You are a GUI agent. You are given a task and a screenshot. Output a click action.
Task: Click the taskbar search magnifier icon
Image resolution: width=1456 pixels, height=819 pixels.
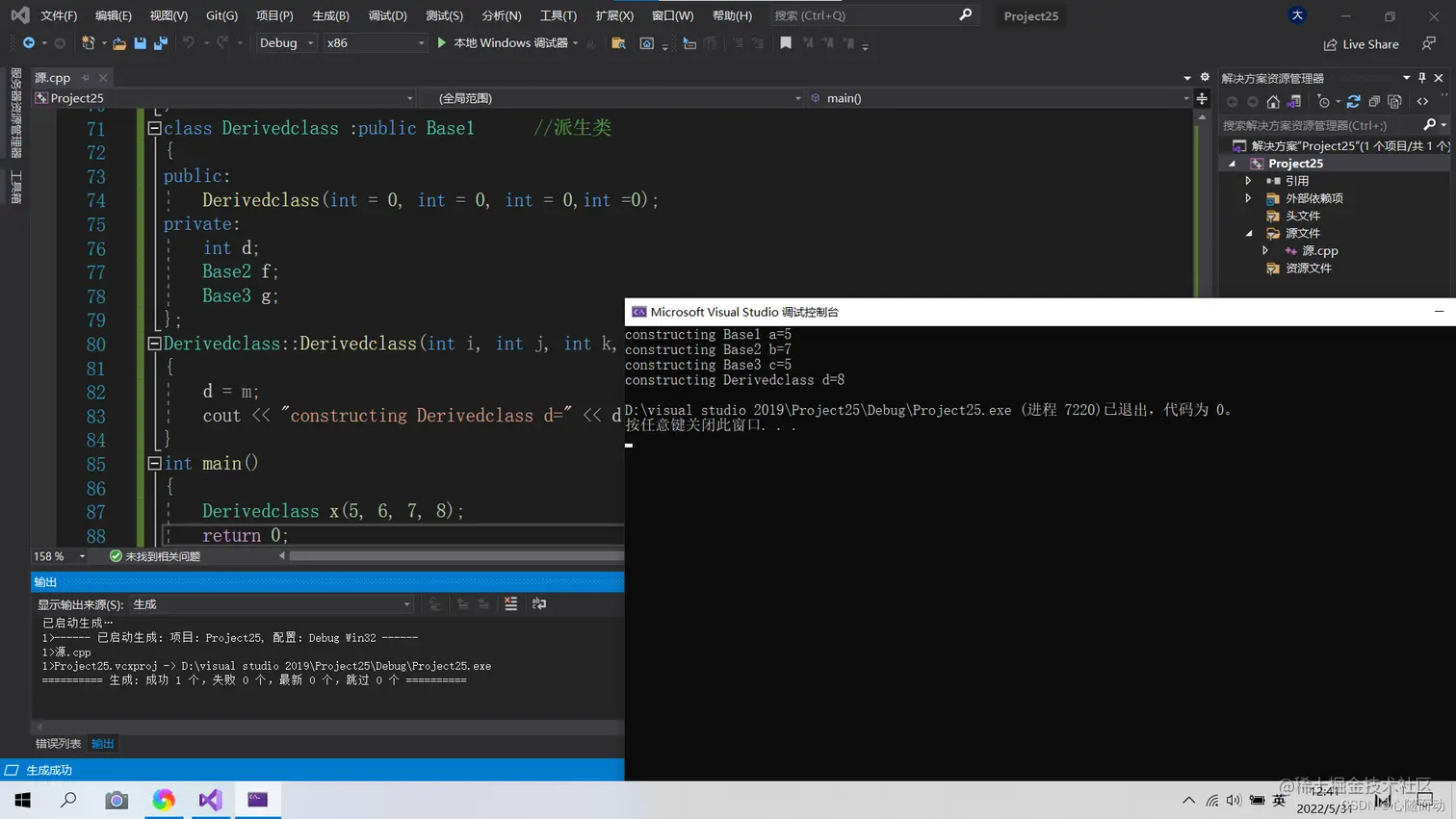[x=69, y=800]
